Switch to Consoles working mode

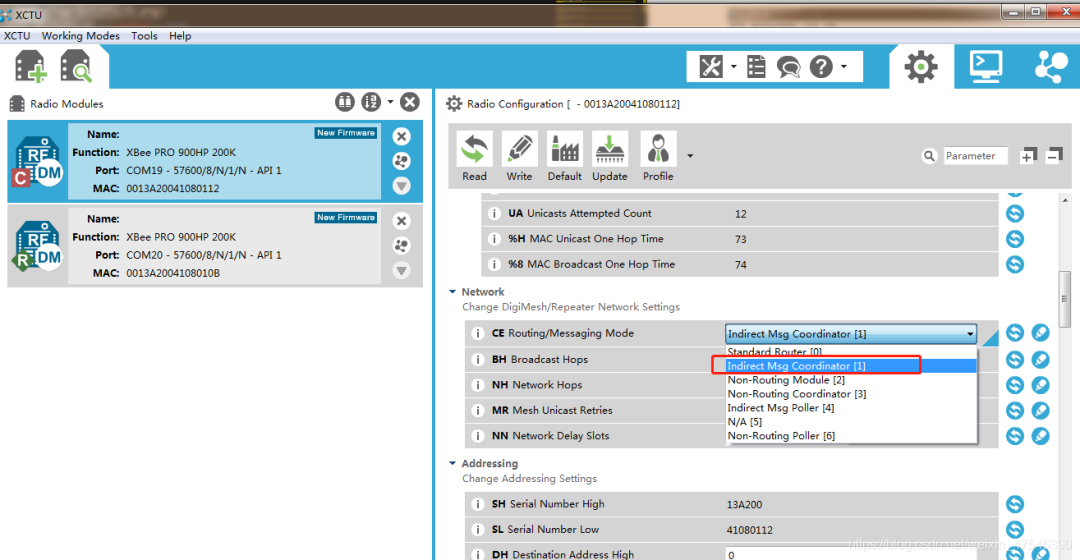[986, 67]
